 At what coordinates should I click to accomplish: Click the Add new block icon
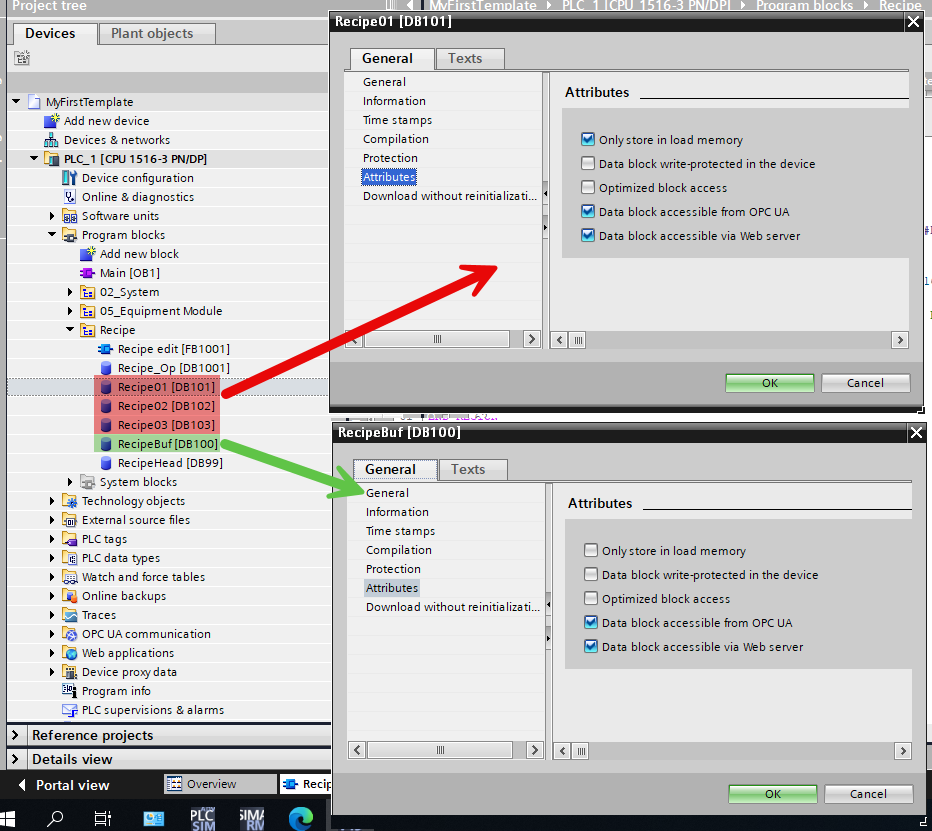tap(87, 254)
